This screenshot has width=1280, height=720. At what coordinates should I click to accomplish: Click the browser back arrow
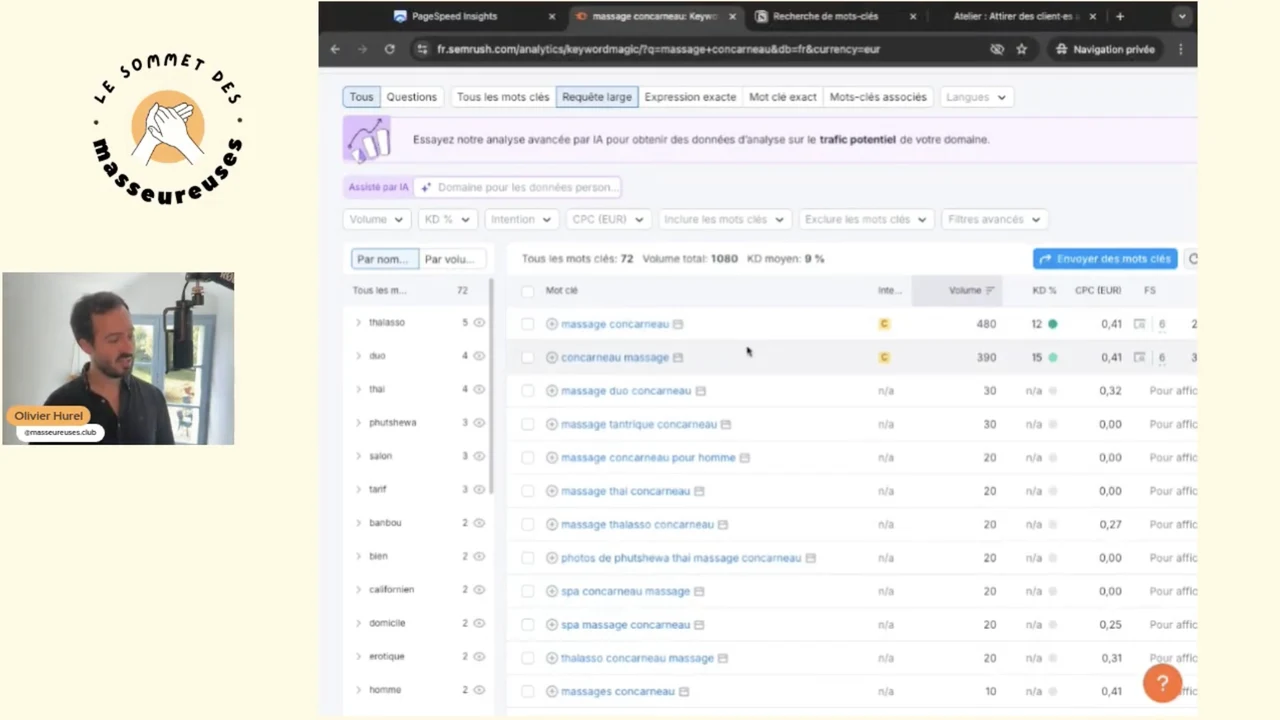pyautogui.click(x=335, y=49)
